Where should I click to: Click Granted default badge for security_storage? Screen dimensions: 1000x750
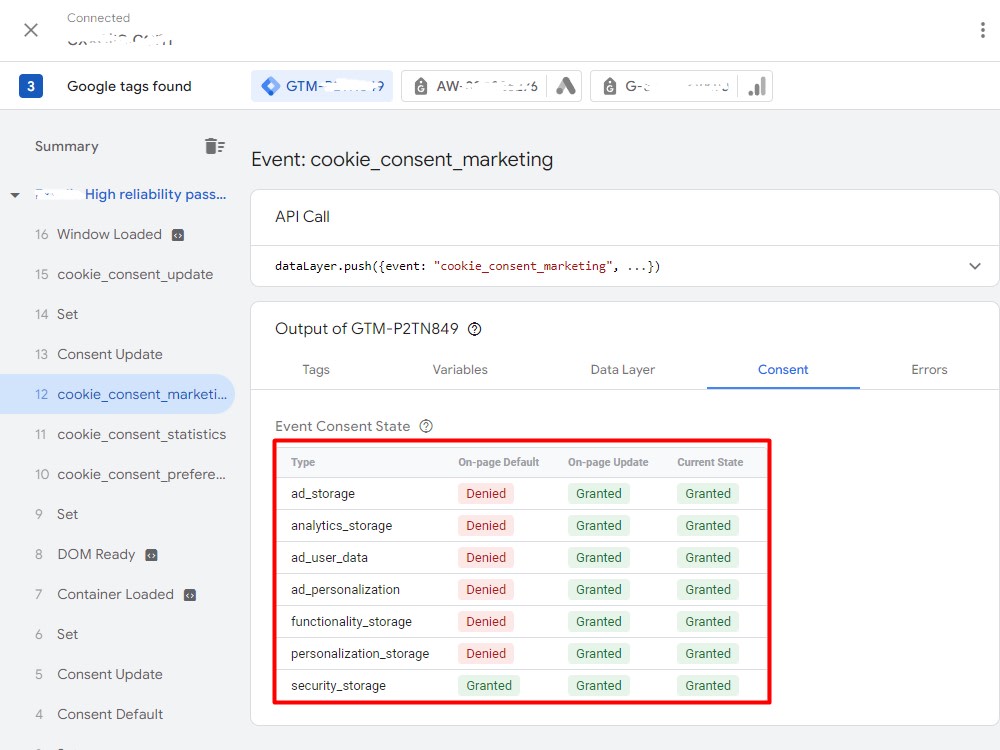489,686
